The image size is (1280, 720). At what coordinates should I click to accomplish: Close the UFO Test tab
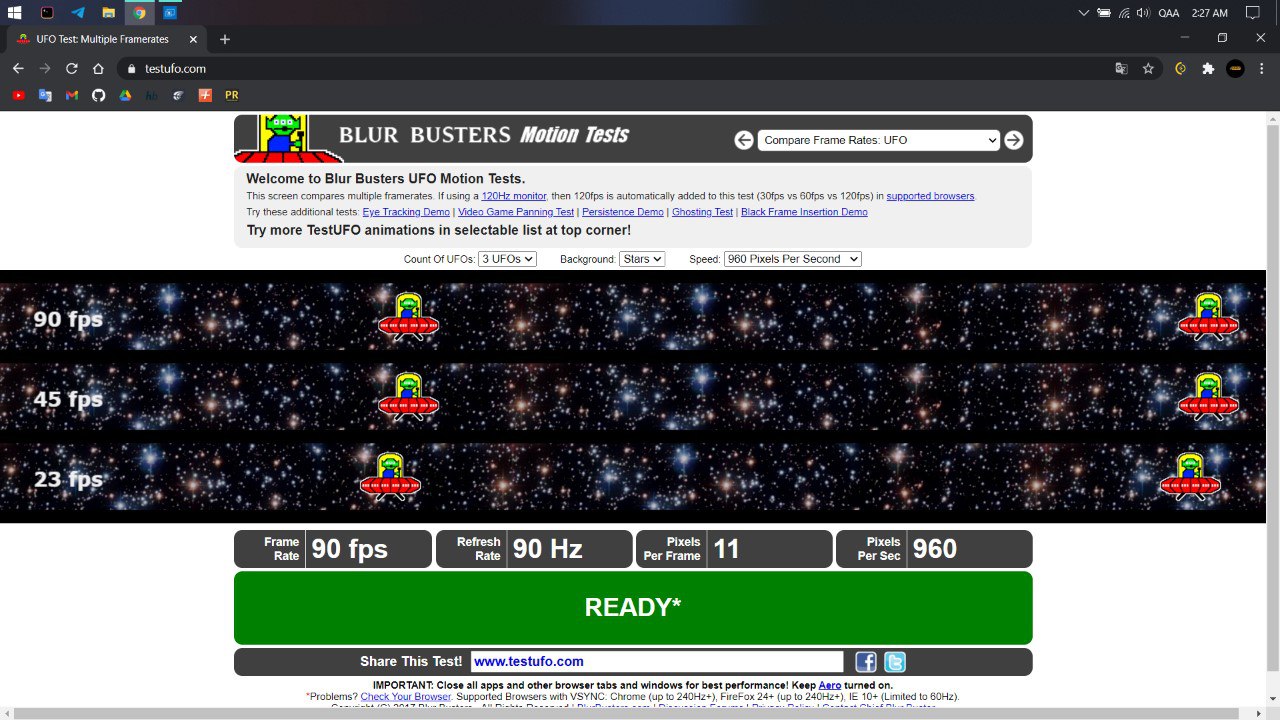[194, 39]
